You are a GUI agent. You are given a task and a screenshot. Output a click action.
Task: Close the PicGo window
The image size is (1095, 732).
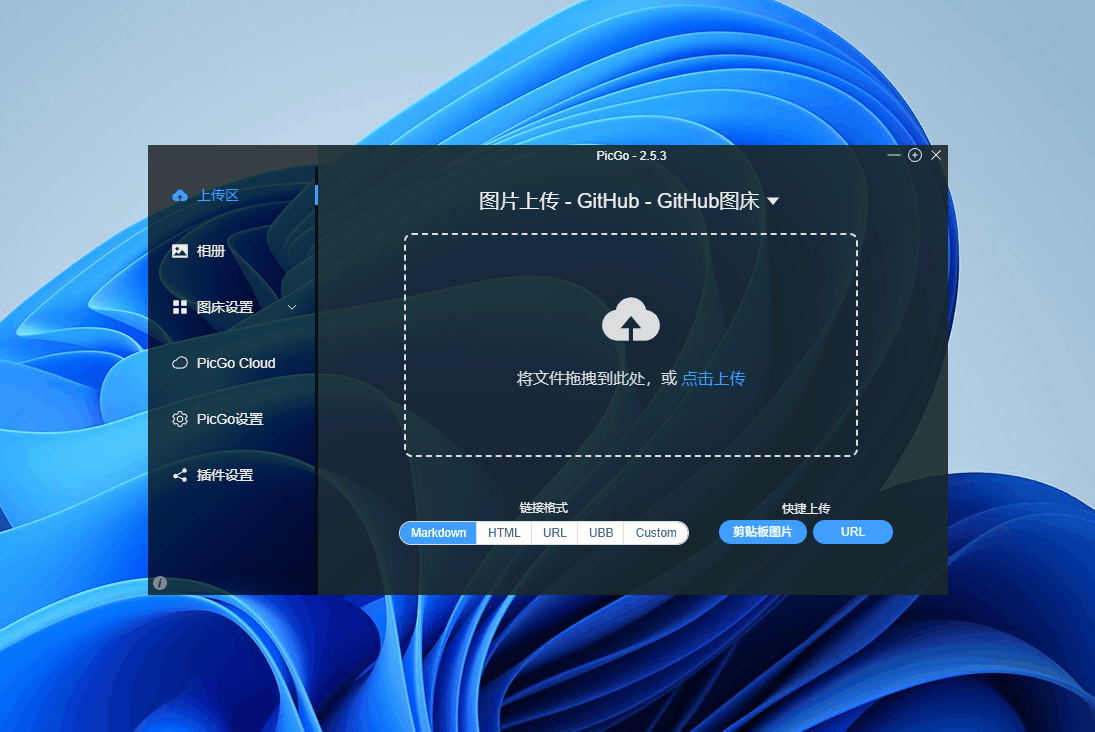[936, 155]
